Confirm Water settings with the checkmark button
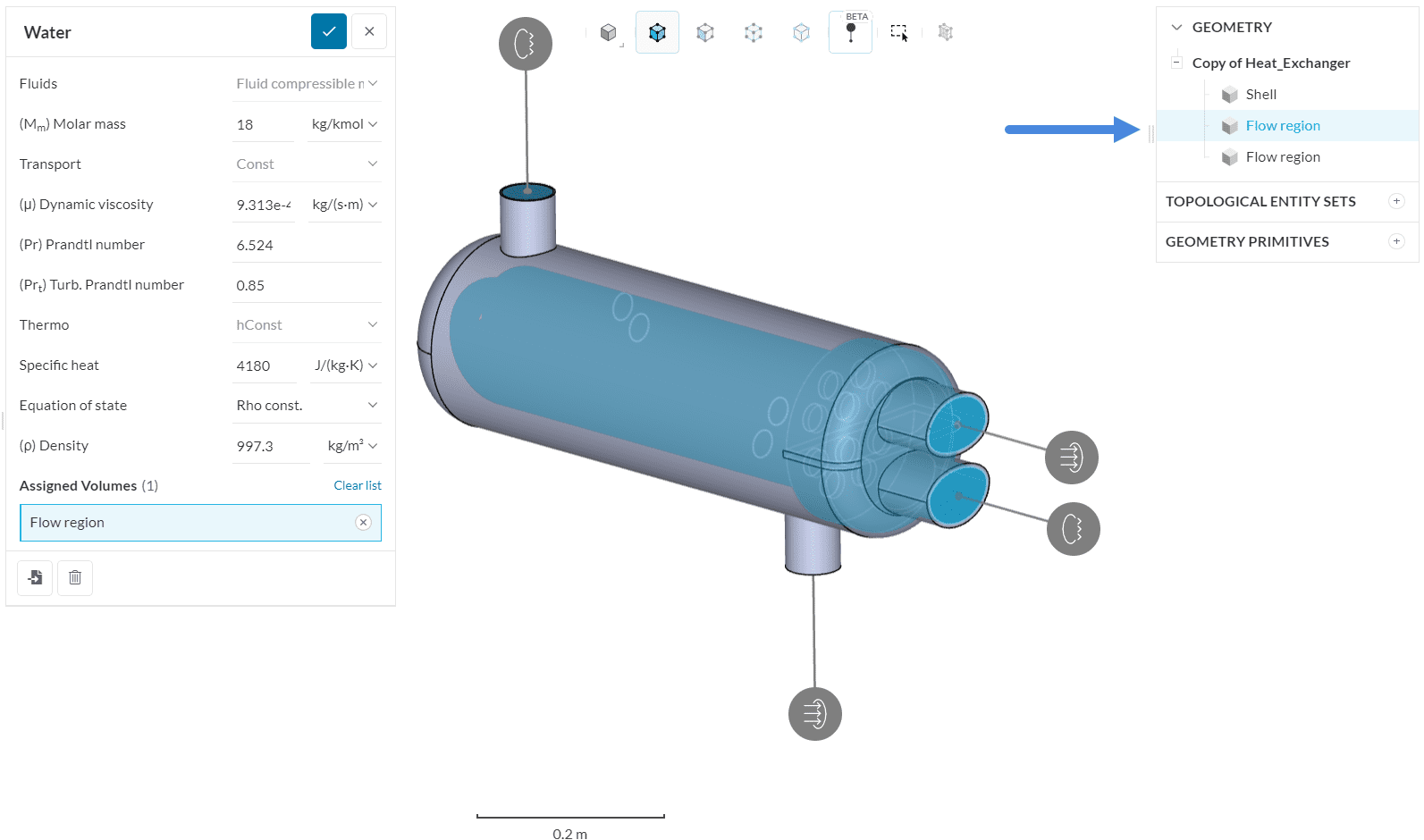 328,31
